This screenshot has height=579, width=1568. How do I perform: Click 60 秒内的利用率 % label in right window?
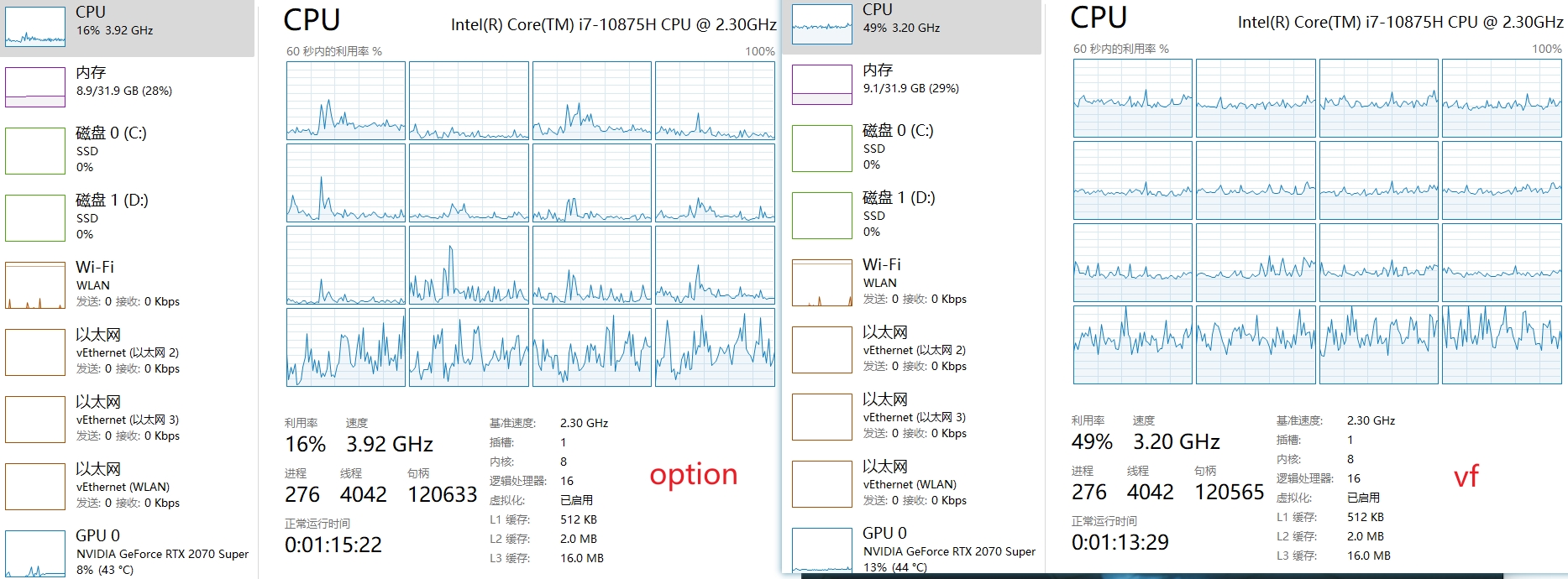[x=1121, y=49]
